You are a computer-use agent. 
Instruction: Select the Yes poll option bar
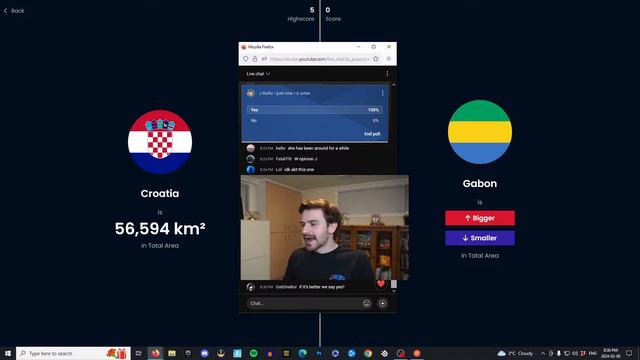point(314,110)
